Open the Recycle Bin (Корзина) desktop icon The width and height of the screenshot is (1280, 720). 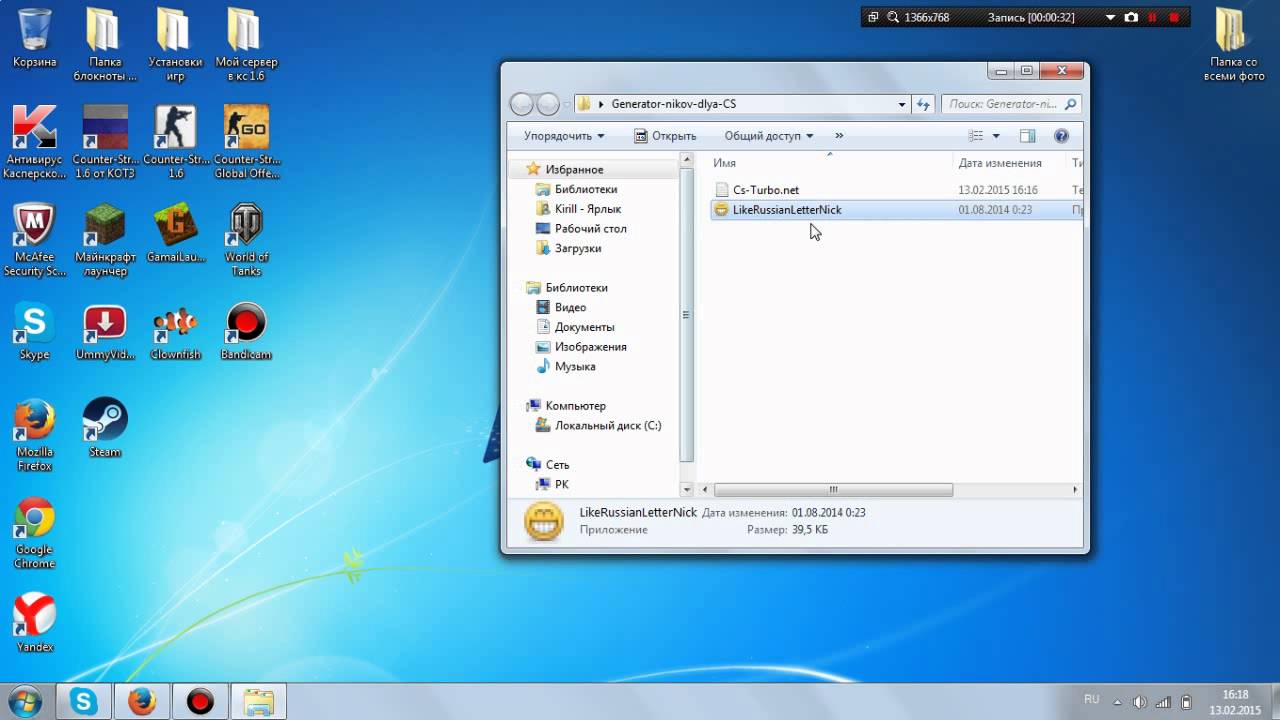click(34, 38)
